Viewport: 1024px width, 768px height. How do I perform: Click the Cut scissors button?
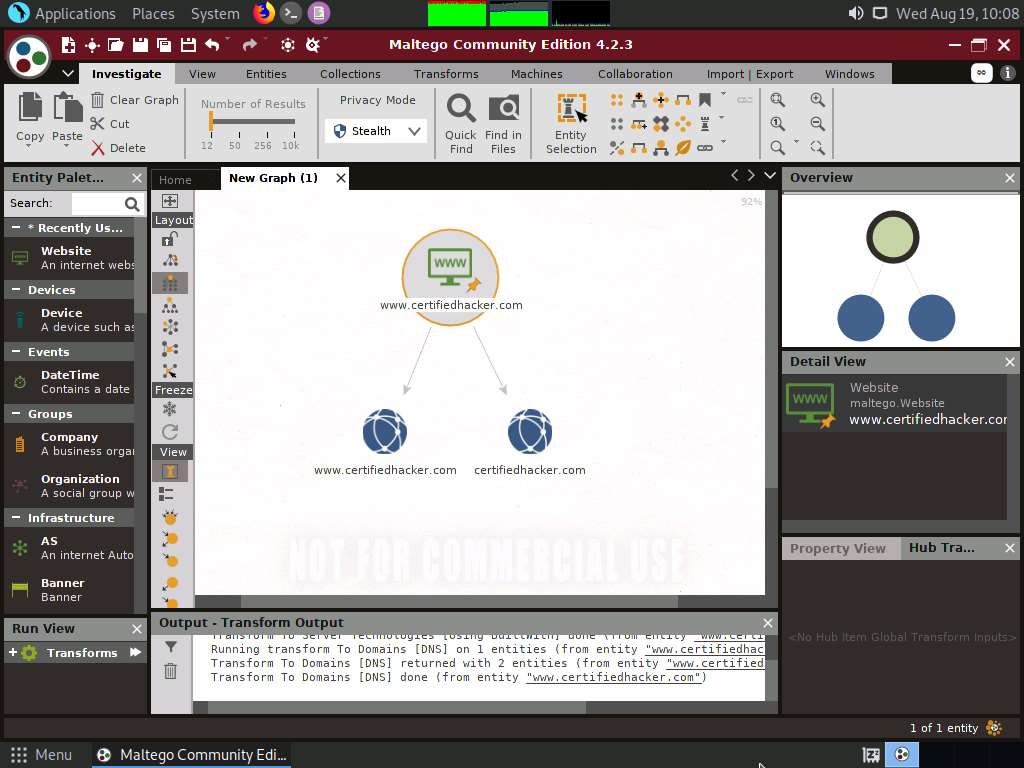110,124
